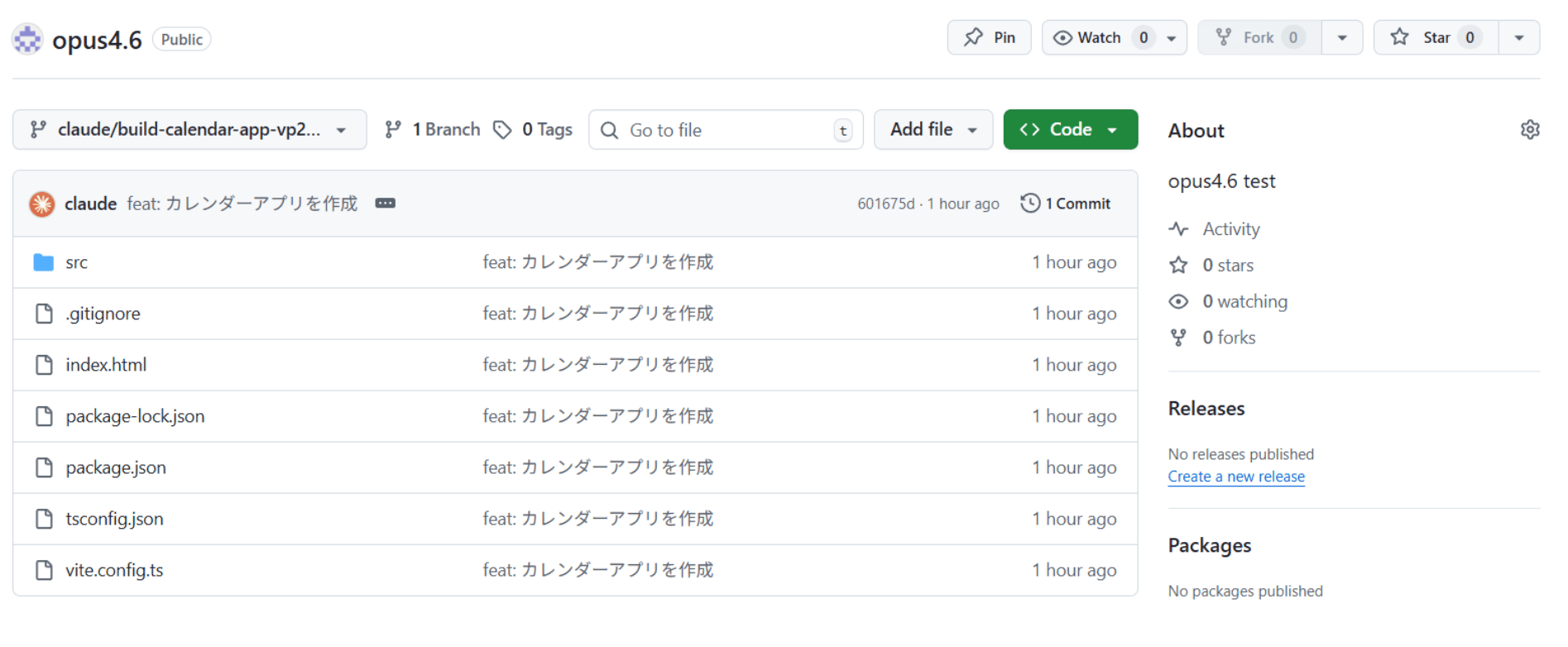Click Create a new release link
Screen dimensions: 1568x647
click(x=1235, y=477)
